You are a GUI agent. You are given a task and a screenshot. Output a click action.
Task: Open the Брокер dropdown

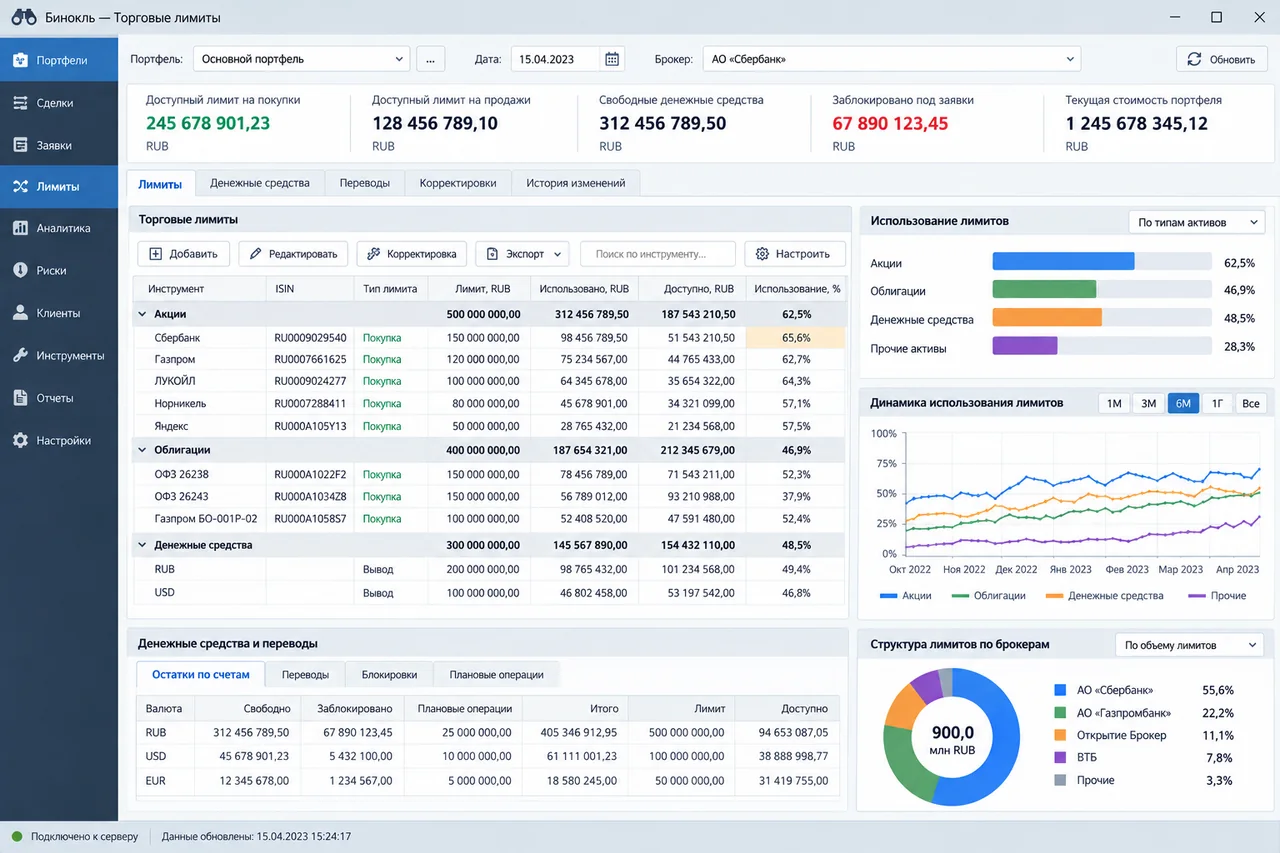tap(892, 59)
